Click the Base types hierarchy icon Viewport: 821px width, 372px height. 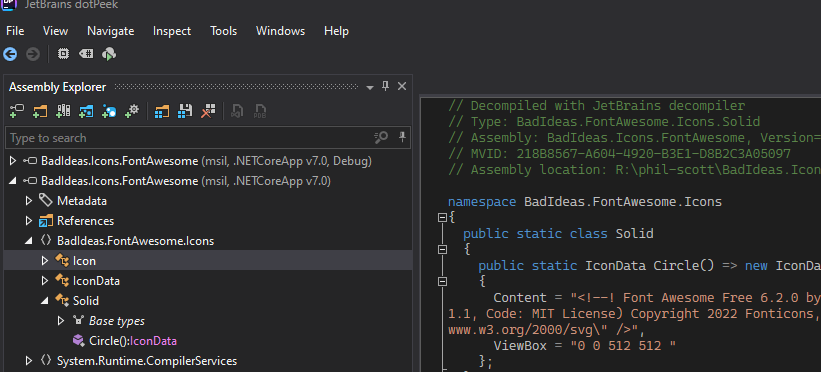[79, 320]
